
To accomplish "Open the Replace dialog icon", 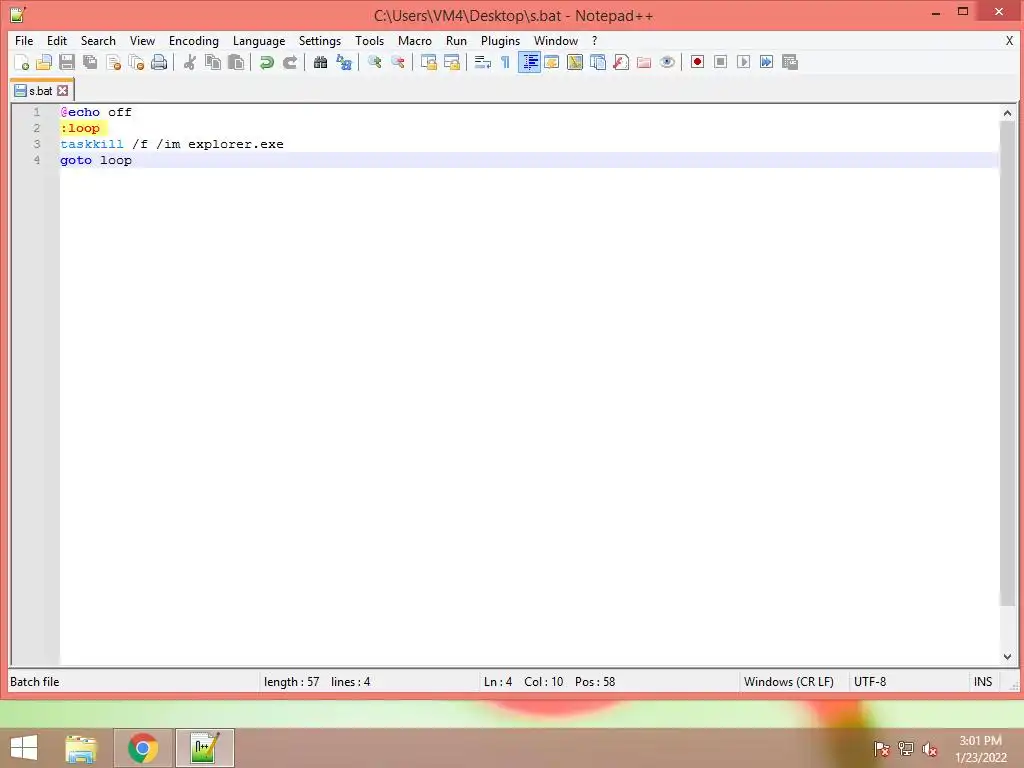I will coord(344,62).
